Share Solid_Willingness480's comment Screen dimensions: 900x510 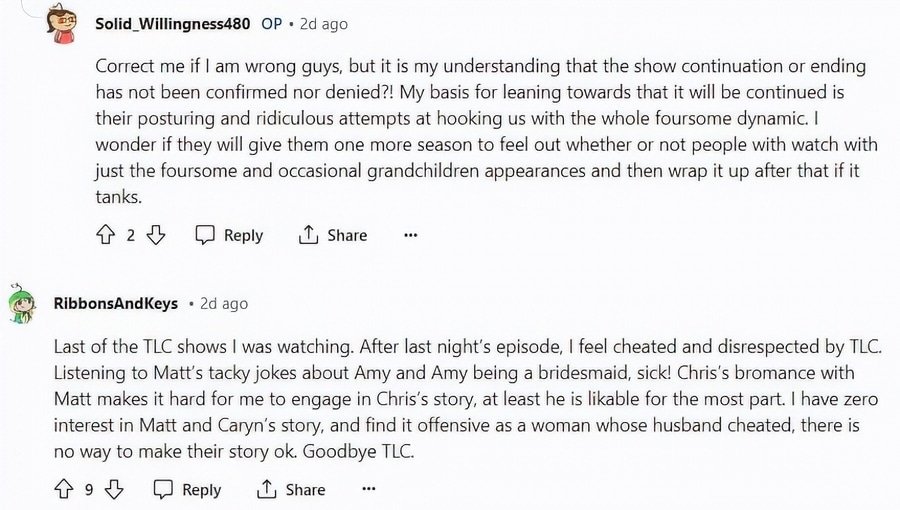pyautogui.click(x=334, y=235)
